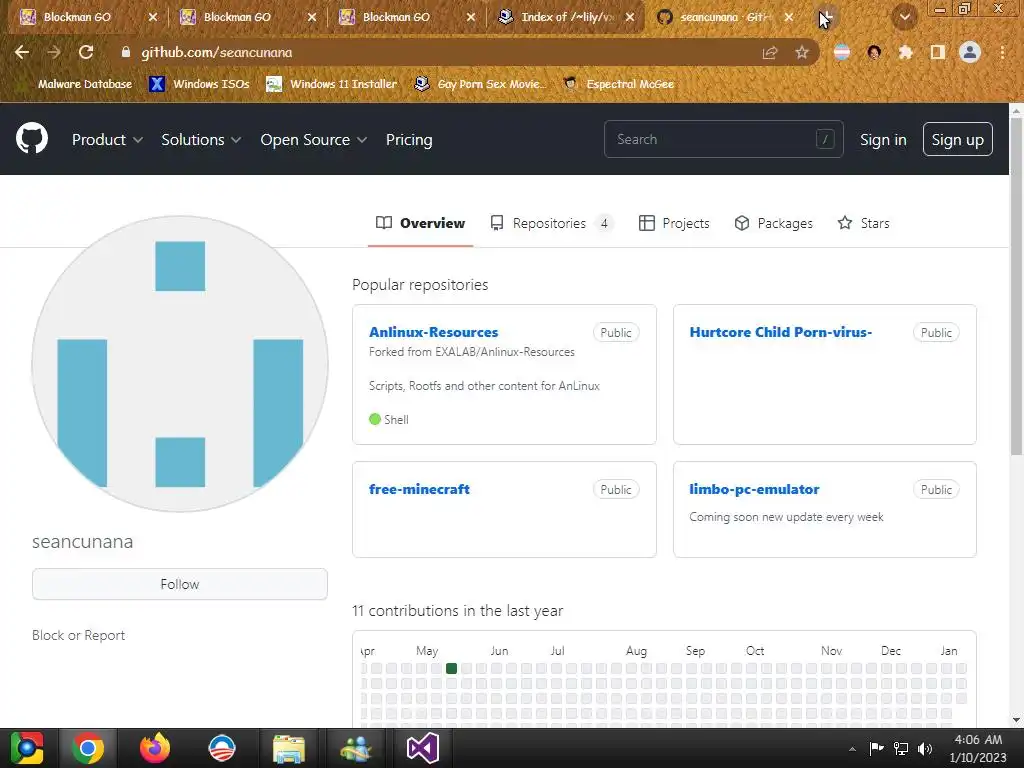Click the Public badge on Anlinux-Resources
Screen dimensions: 1024x768
coord(616,332)
